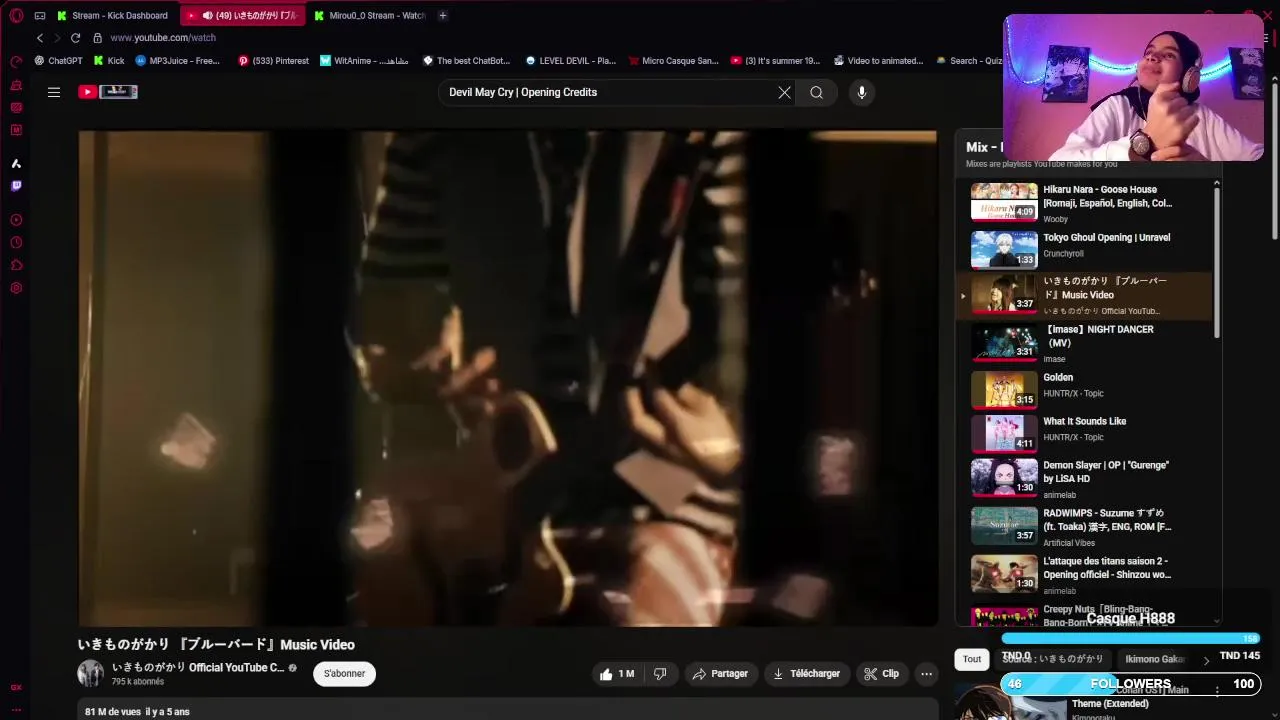Viewport: 1280px width, 720px height.
Task: Click the magnifier search button
Action: 817,92
